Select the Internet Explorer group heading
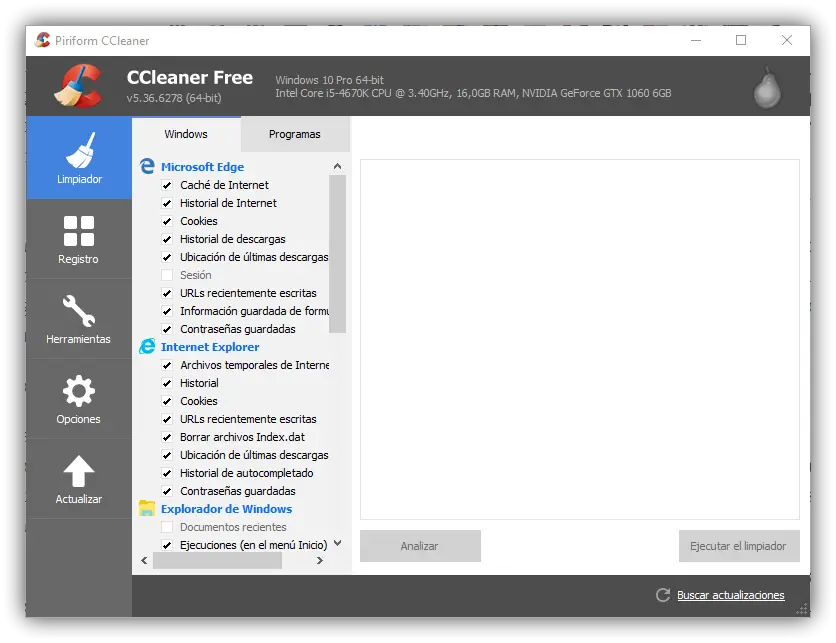 pos(210,347)
